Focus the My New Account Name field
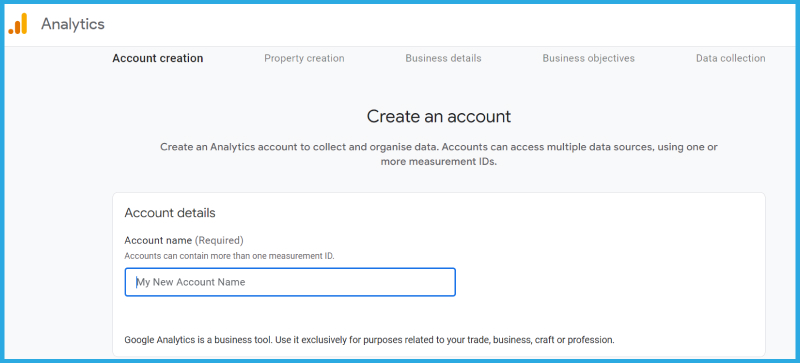 pyautogui.click(x=290, y=282)
